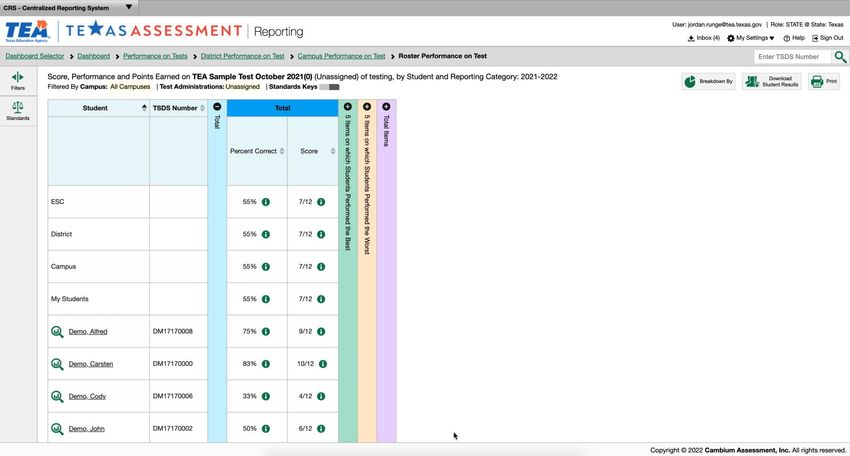Screen dimensions: 850x456
Task: Expand 5 Items Students Performed the Best
Action: (347, 107)
